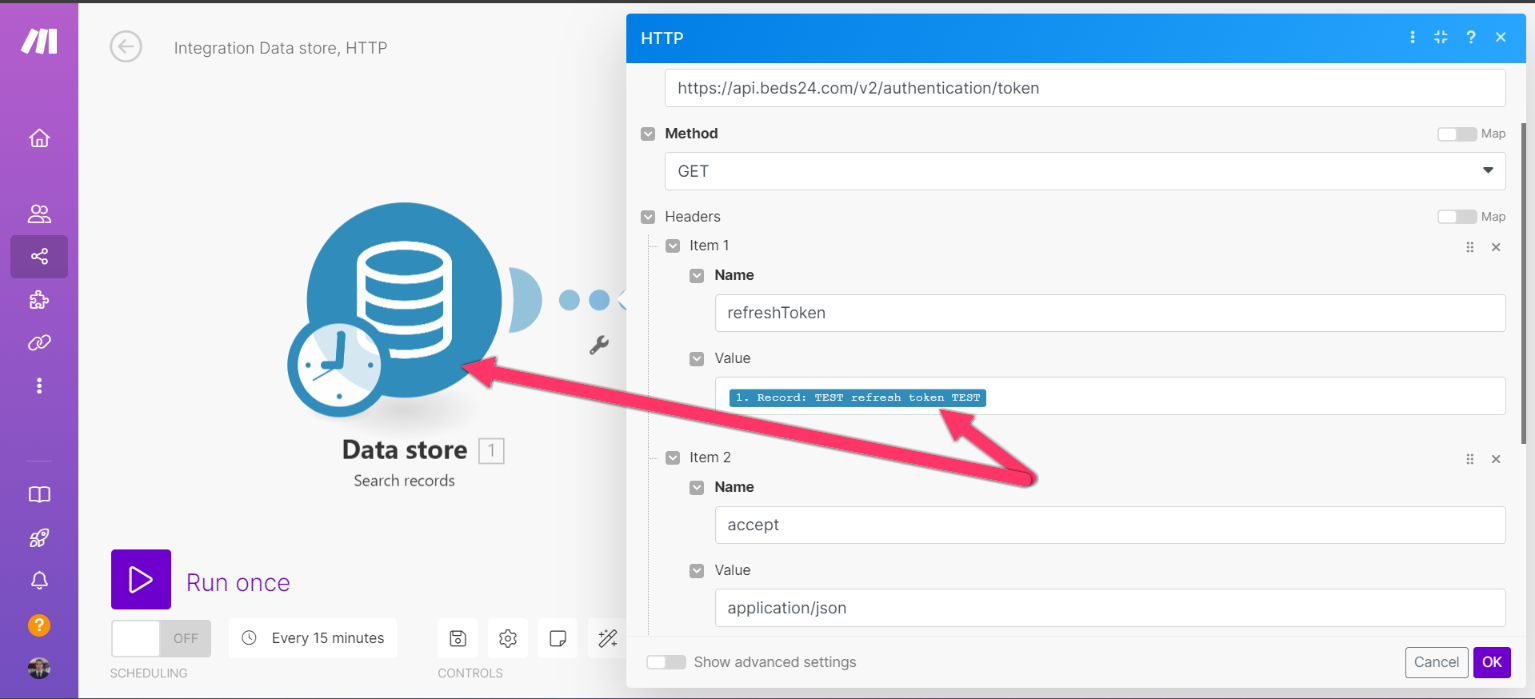This screenshot has height=699, width=1535.
Task: Open the Home dashboard icon
Action: [x=39, y=138]
